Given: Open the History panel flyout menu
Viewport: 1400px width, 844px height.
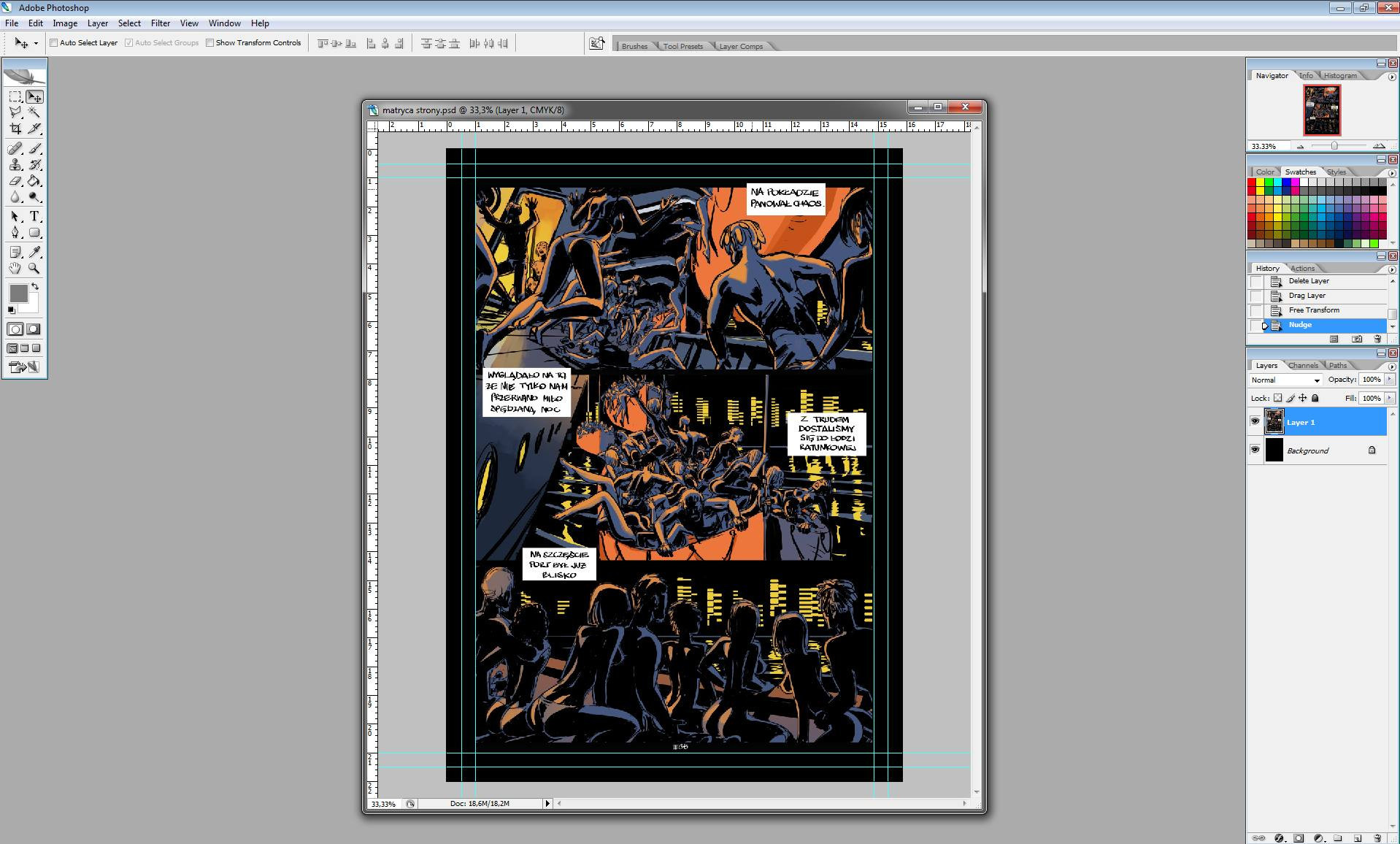Looking at the screenshot, I should coord(1391,269).
